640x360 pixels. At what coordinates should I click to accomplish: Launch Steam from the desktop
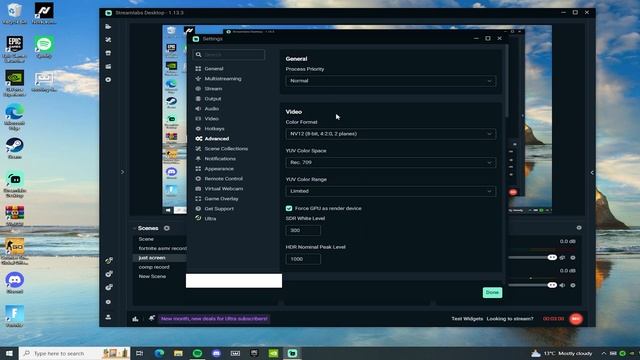[x=15, y=148]
